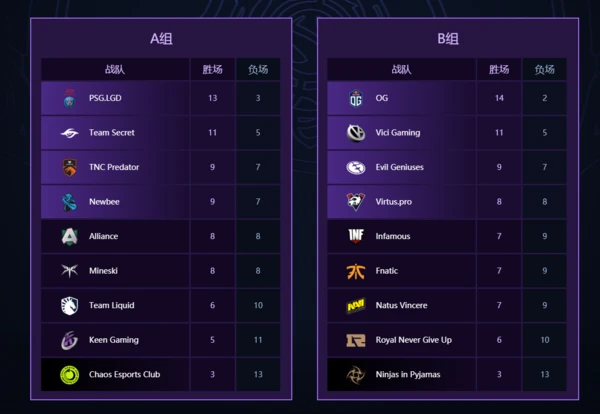Image resolution: width=600 pixels, height=414 pixels.
Task: Click the Team Liquid horse logo
Action: (69, 306)
